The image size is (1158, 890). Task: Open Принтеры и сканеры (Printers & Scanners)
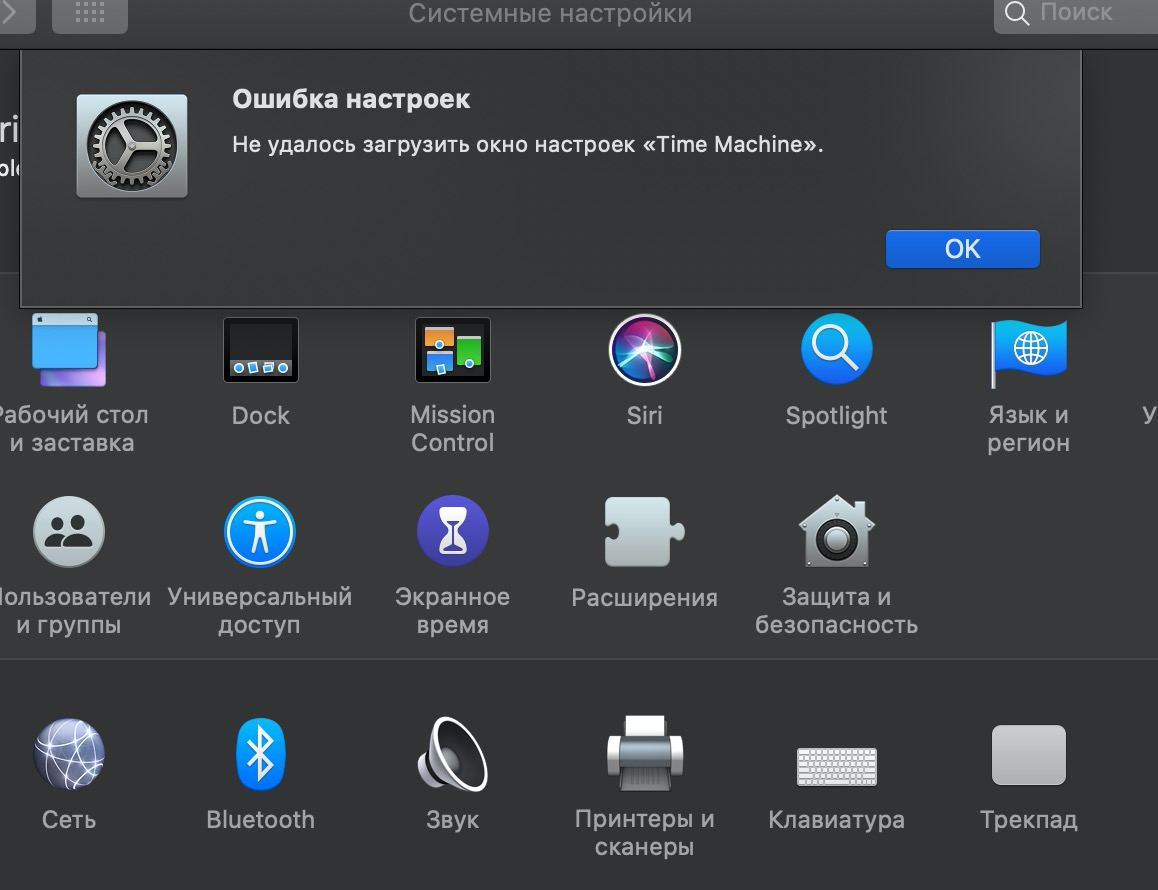click(645, 753)
